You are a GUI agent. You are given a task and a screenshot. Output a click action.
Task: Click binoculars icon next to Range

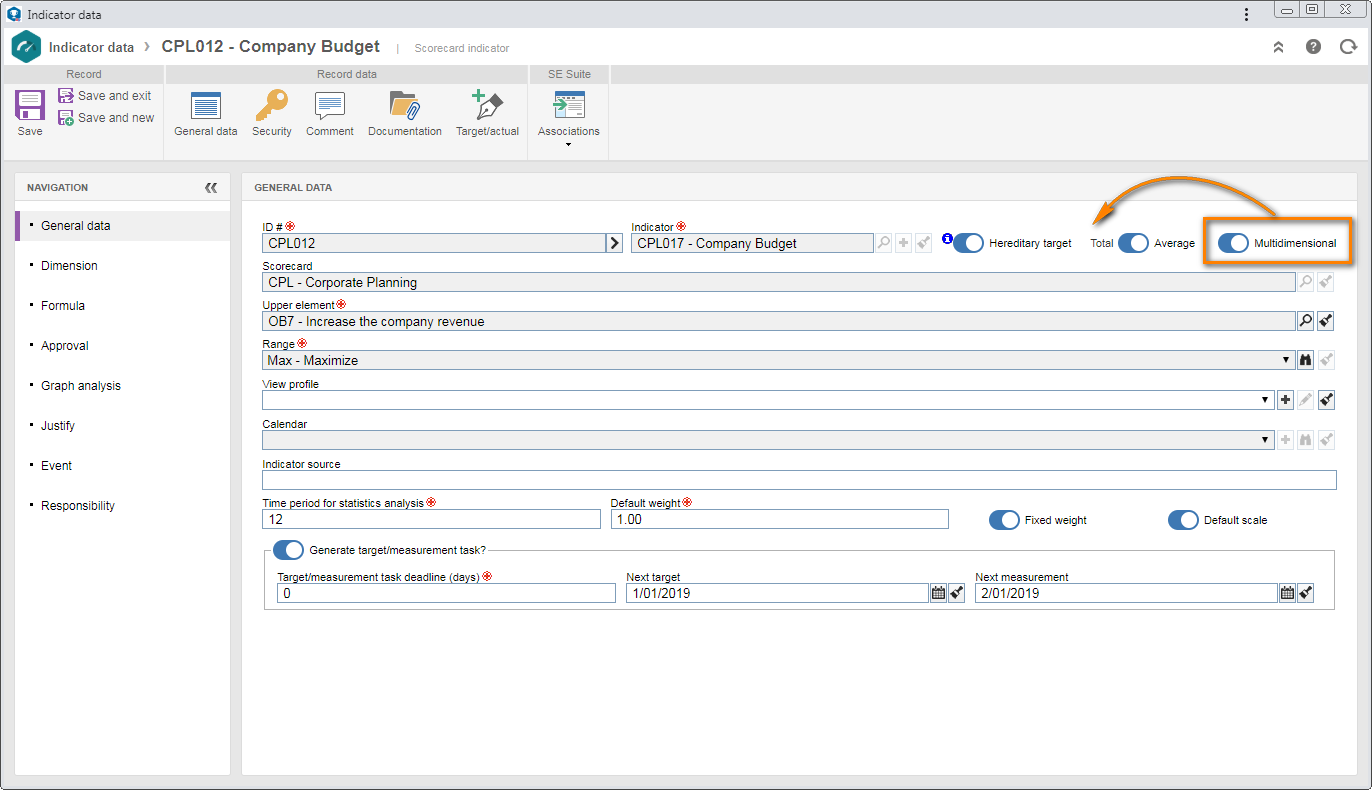(x=1306, y=360)
